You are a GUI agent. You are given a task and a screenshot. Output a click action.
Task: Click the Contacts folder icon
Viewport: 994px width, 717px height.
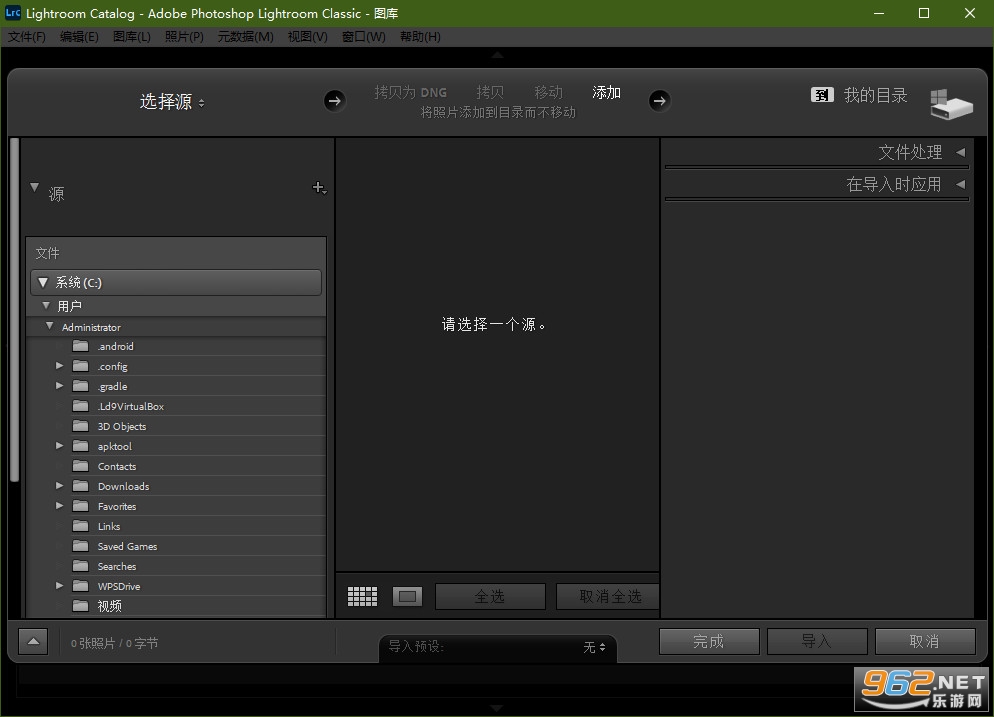click(x=81, y=466)
